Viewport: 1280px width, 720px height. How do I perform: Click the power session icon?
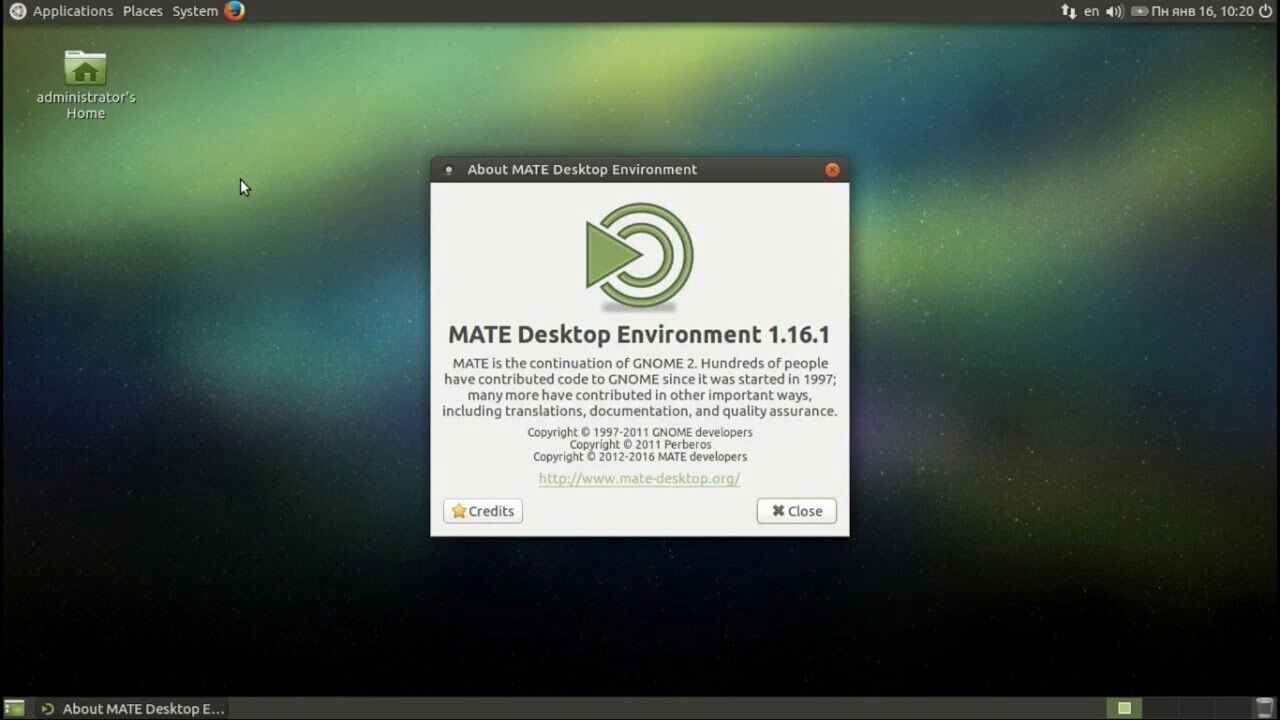(x=1265, y=11)
